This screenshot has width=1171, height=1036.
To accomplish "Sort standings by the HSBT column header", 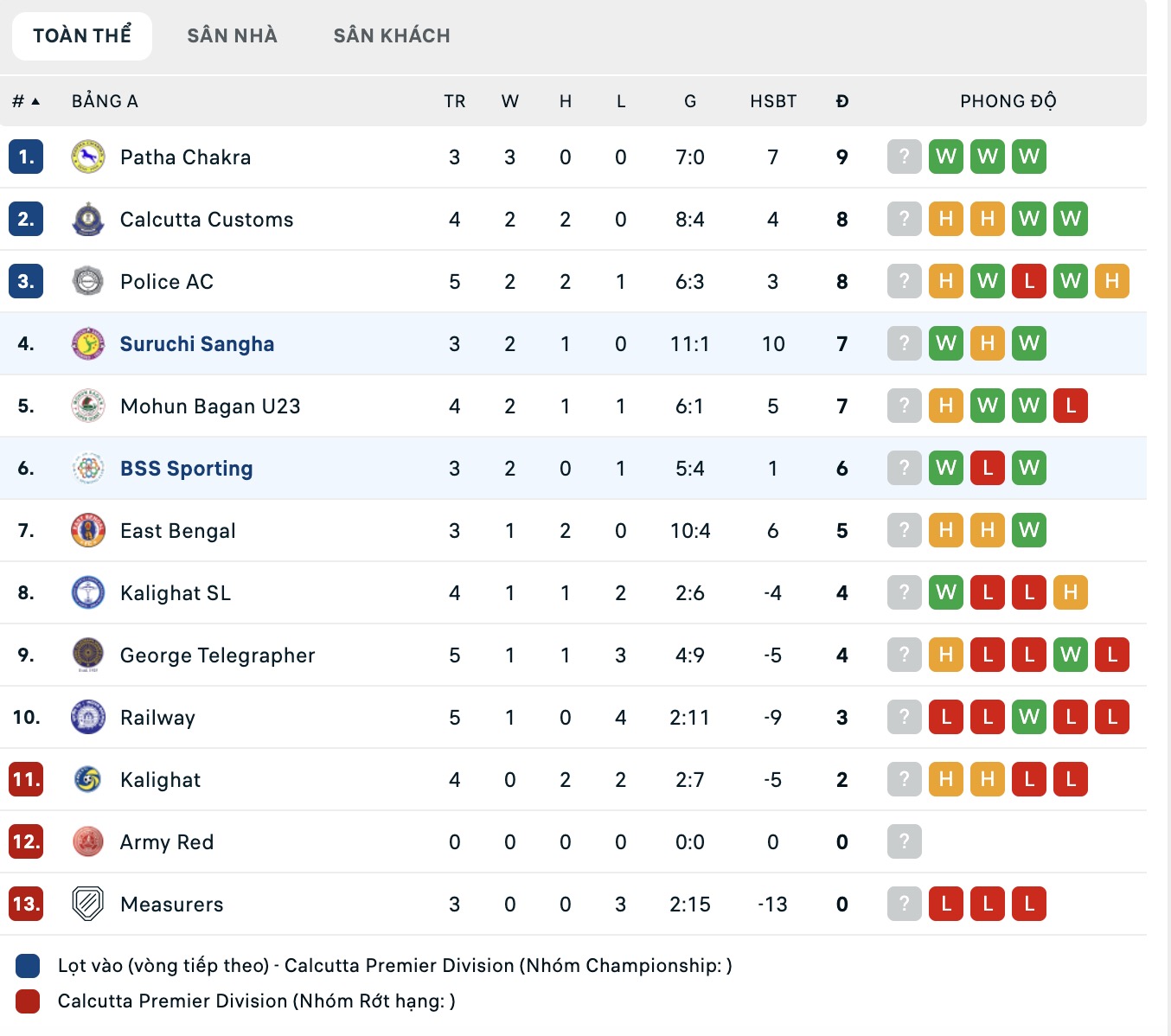I will pyautogui.click(x=772, y=101).
